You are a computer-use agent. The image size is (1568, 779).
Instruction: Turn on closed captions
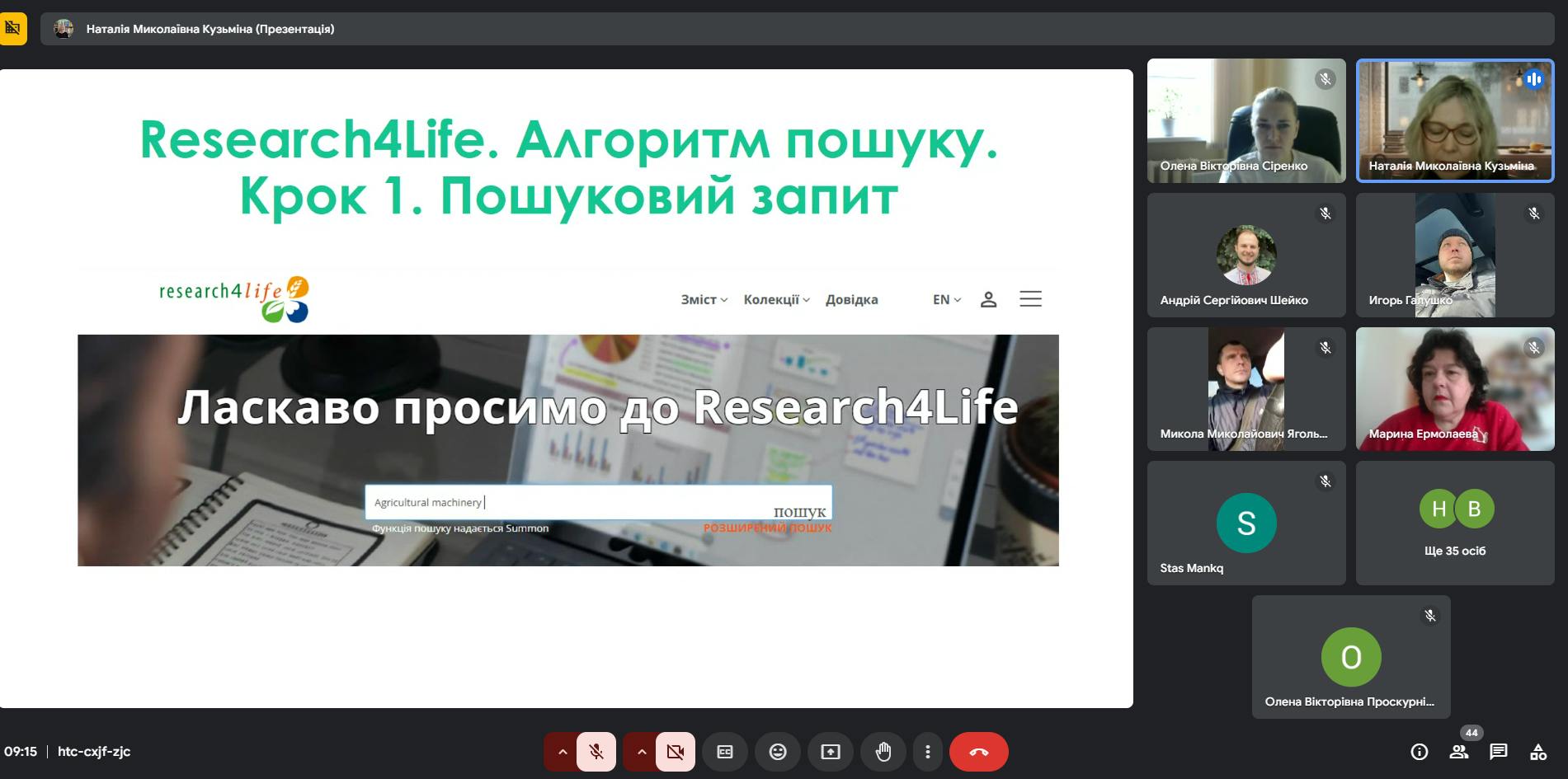click(725, 752)
